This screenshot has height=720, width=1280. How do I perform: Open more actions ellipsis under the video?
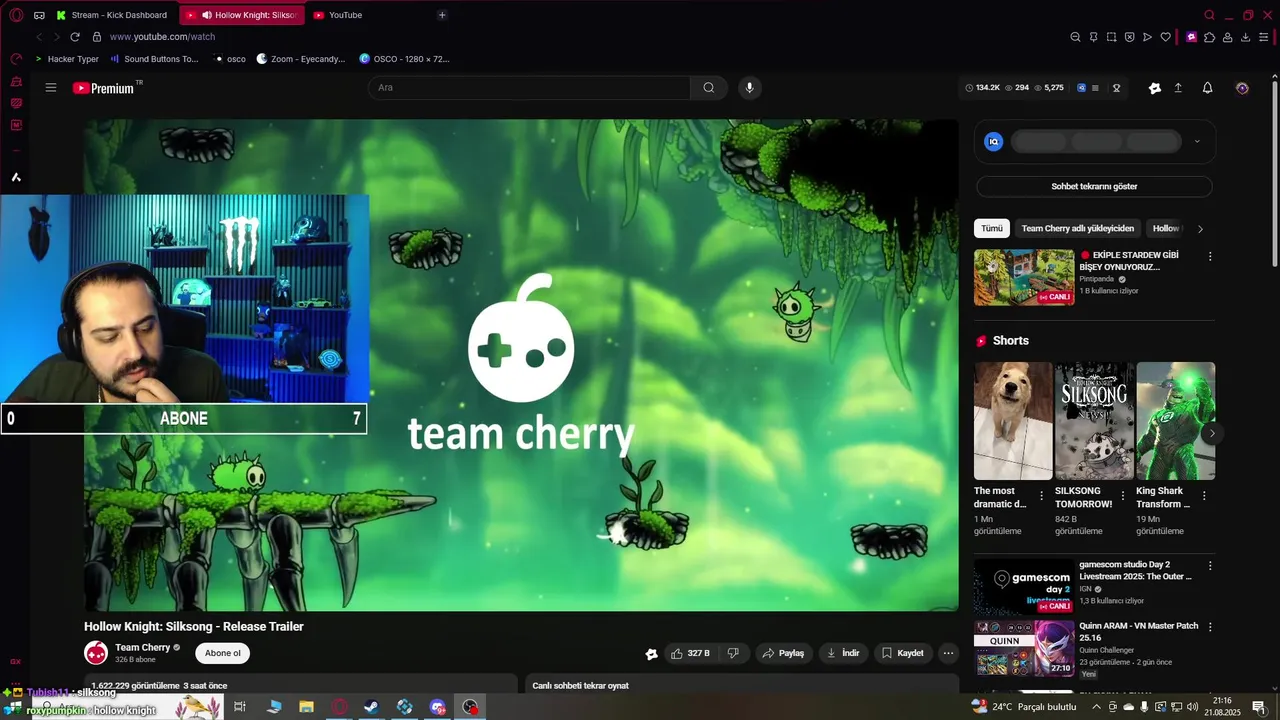[x=948, y=653]
